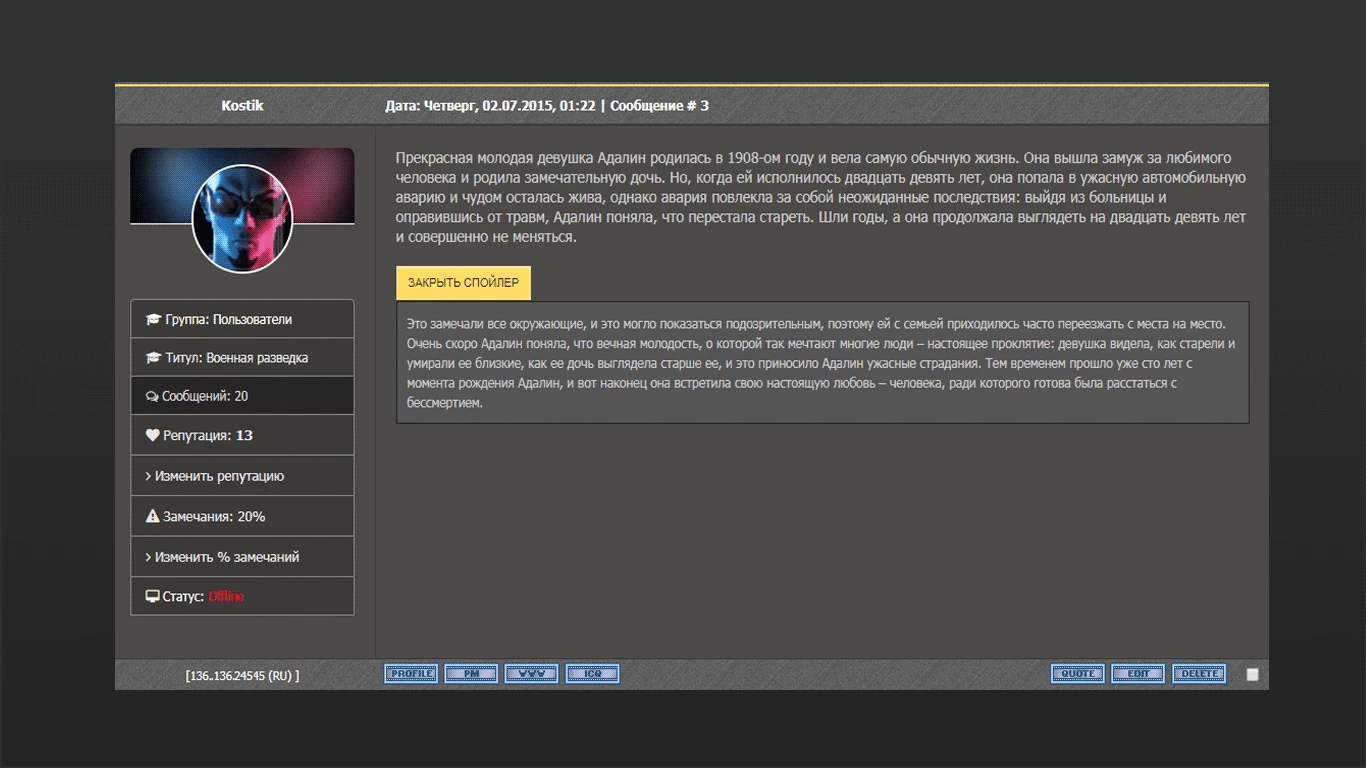This screenshot has width=1366, height=768.
Task: Click the warnings value 20%
Action: [251, 517]
